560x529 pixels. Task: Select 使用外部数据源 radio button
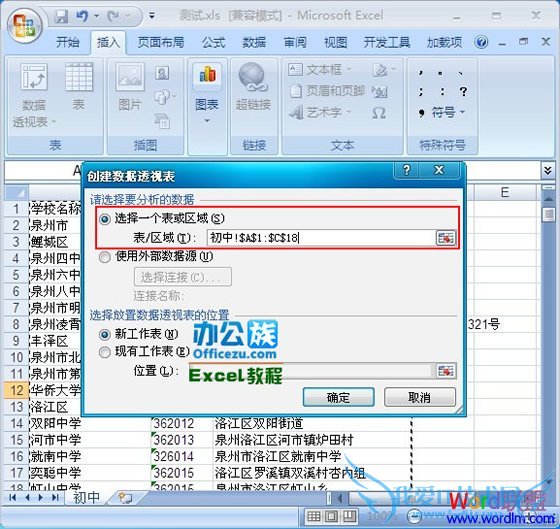[x=105, y=257]
